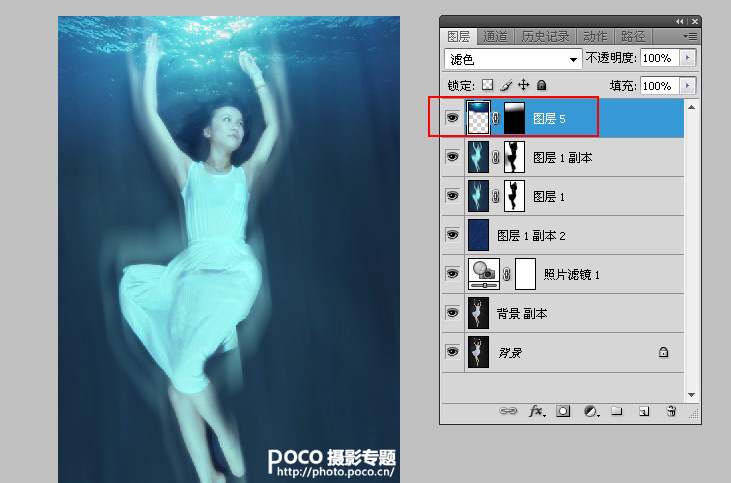Switch to 图层 tab
This screenshot has height=483, width=731.
pos(458,36)
